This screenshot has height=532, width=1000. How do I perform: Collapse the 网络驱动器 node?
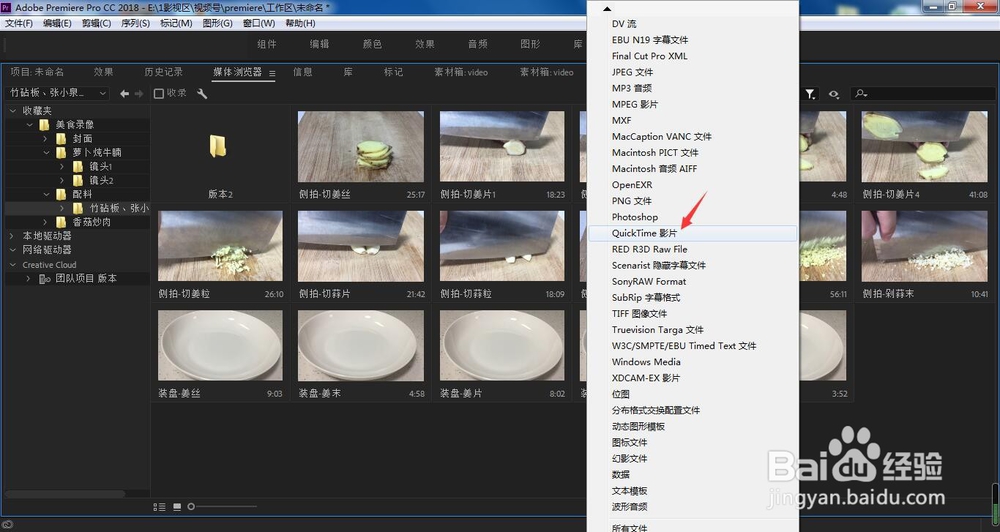coord(13,250)
